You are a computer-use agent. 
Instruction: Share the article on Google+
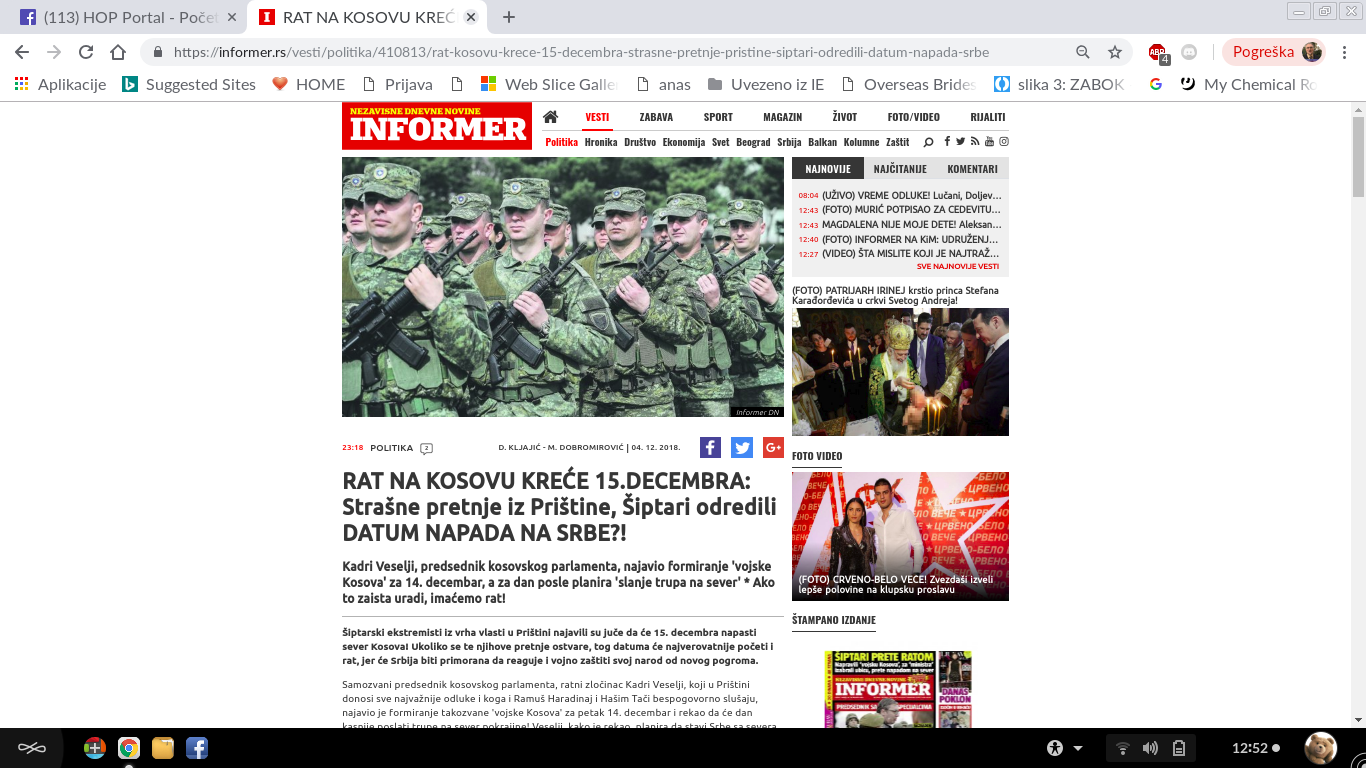tap(773, 447)
